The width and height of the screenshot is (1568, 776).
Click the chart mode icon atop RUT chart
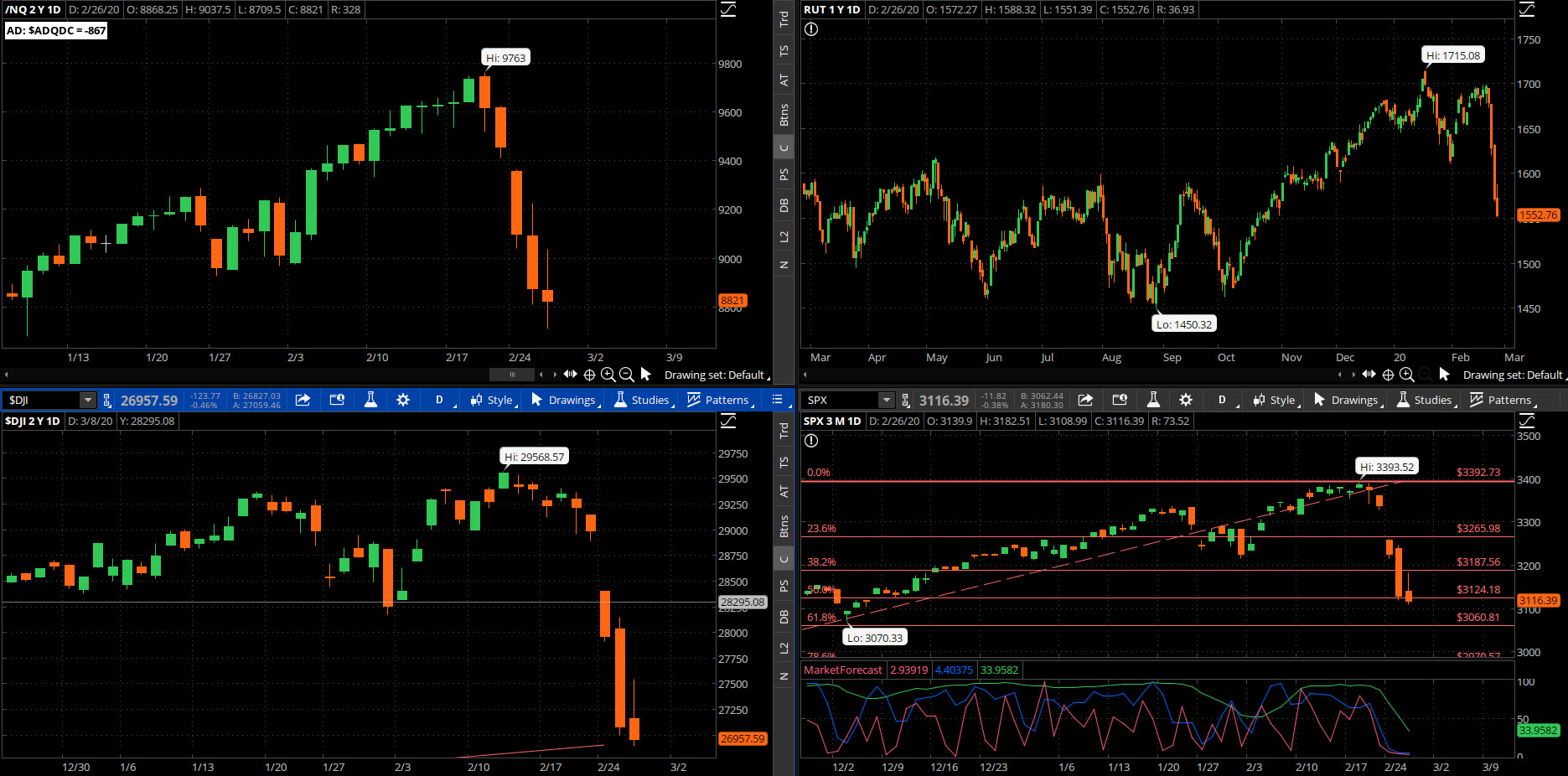[1527, 9]
